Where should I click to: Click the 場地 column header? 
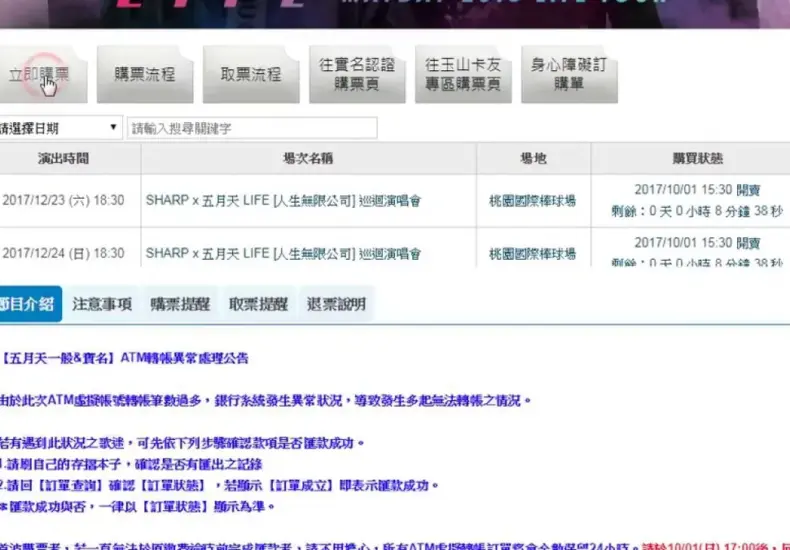(533, 159)
